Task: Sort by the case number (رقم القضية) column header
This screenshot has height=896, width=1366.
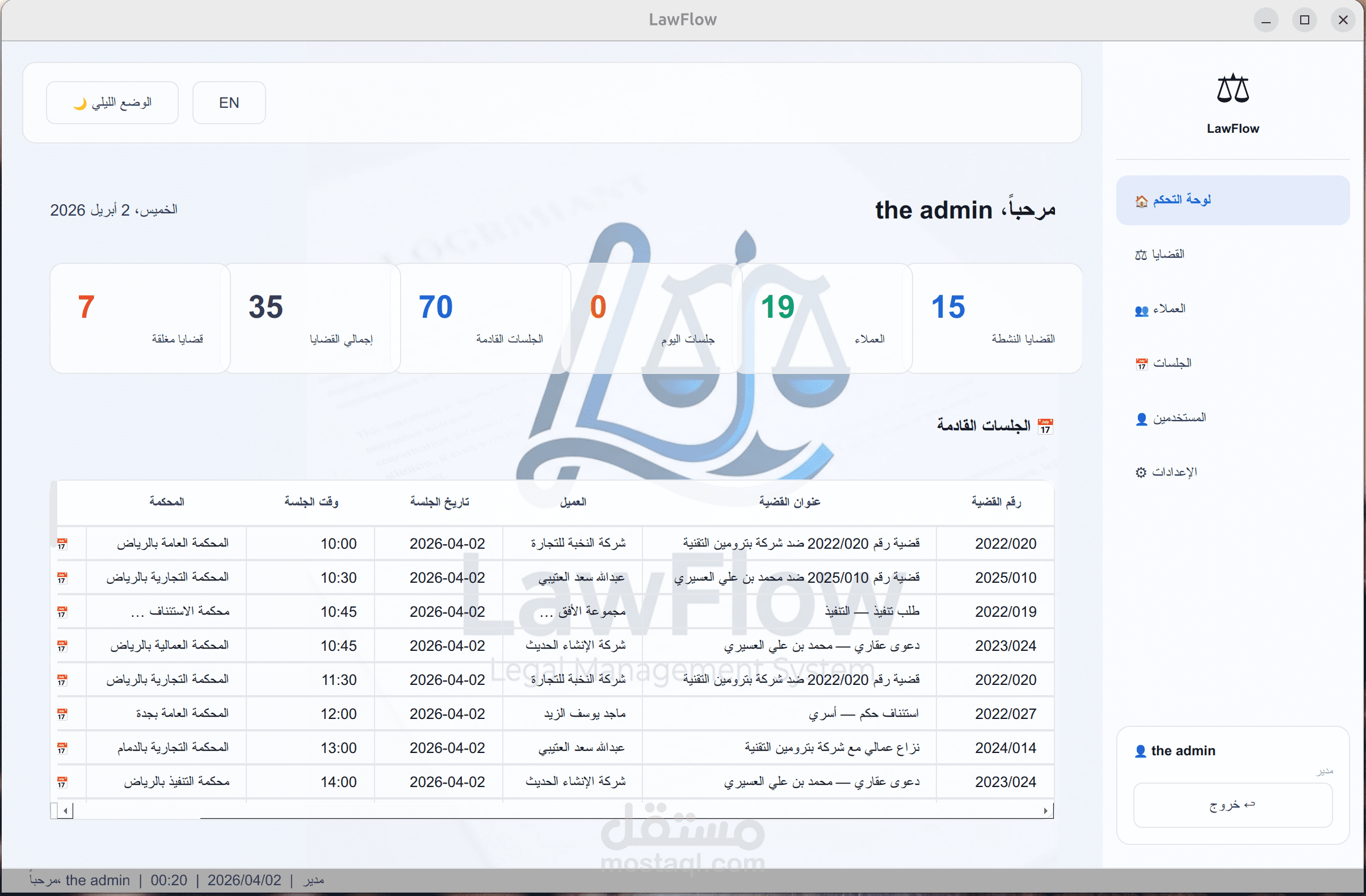Action: (996, 502)
